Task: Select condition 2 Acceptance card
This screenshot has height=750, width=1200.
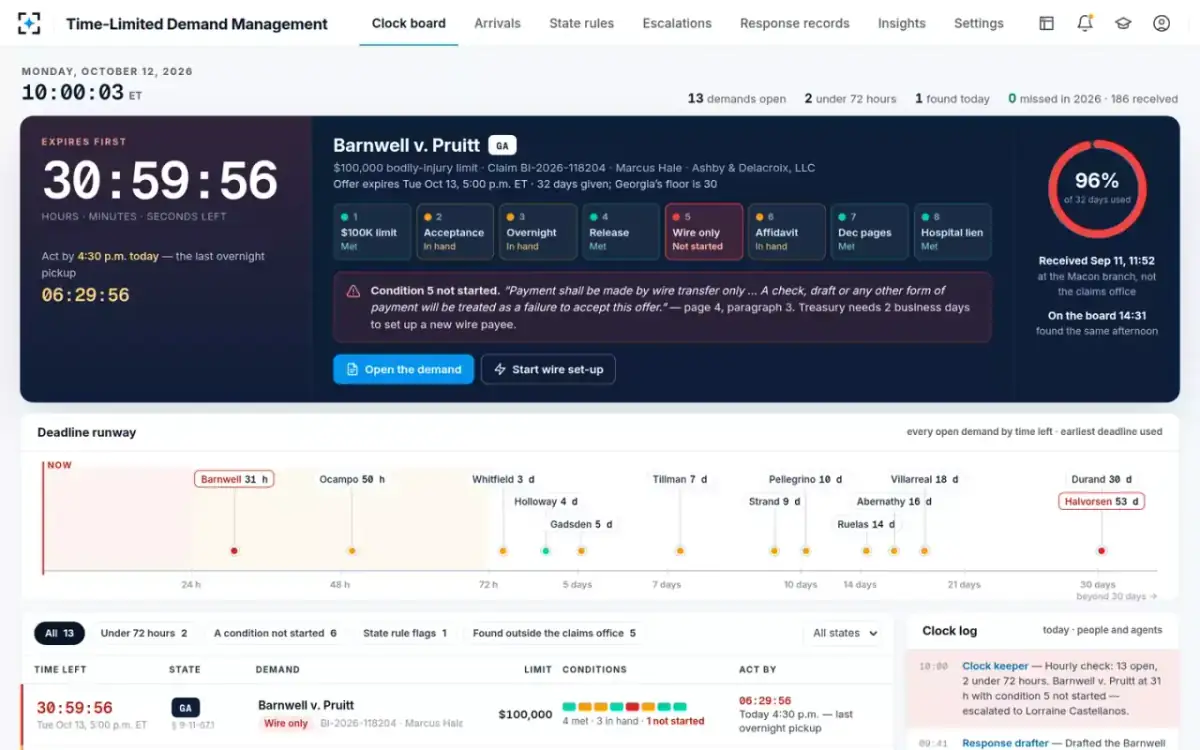Action: tap(455, 232)
